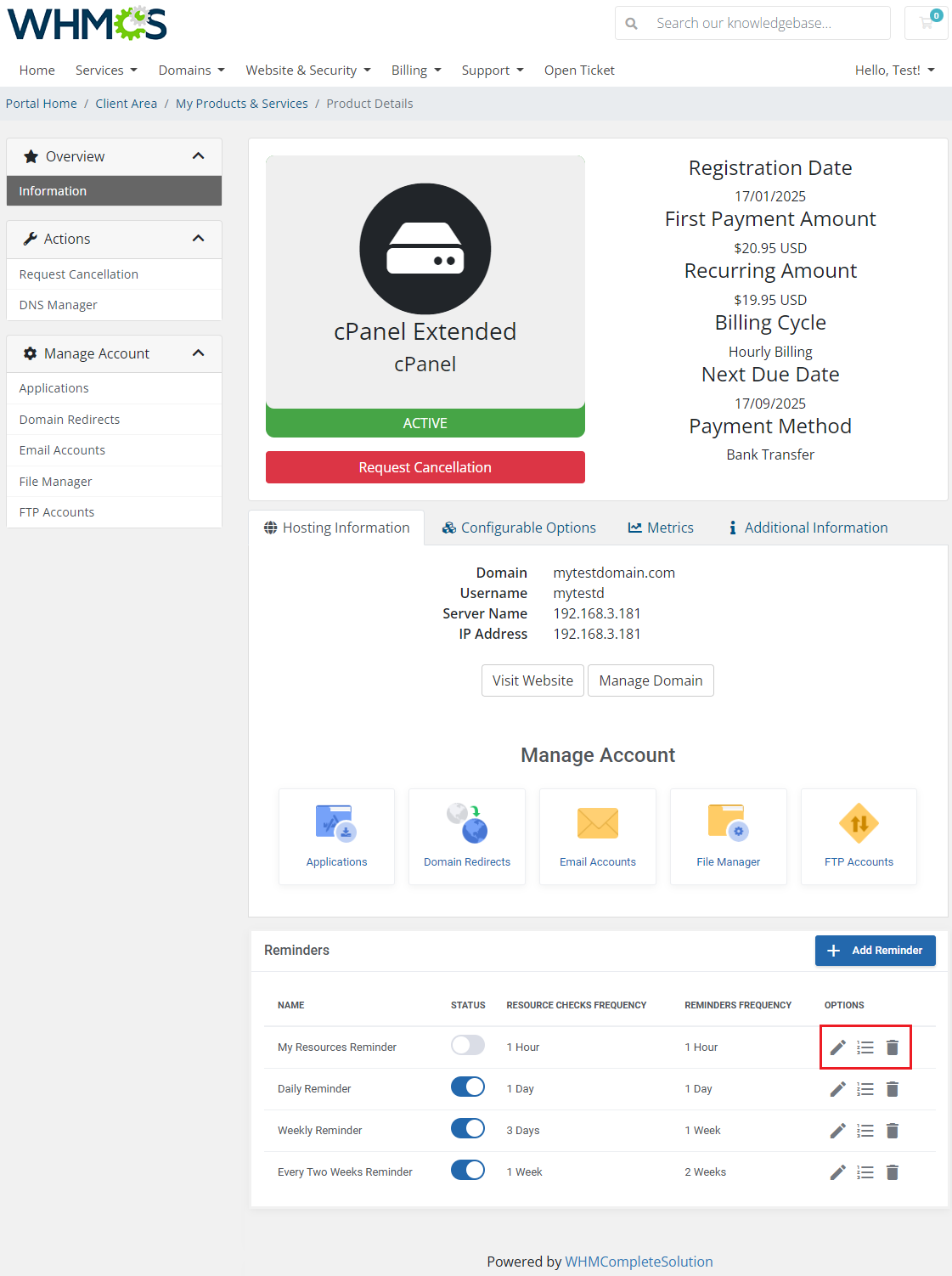Click Open Ticket menu item

pyautogui.click(x=579, y=71)
